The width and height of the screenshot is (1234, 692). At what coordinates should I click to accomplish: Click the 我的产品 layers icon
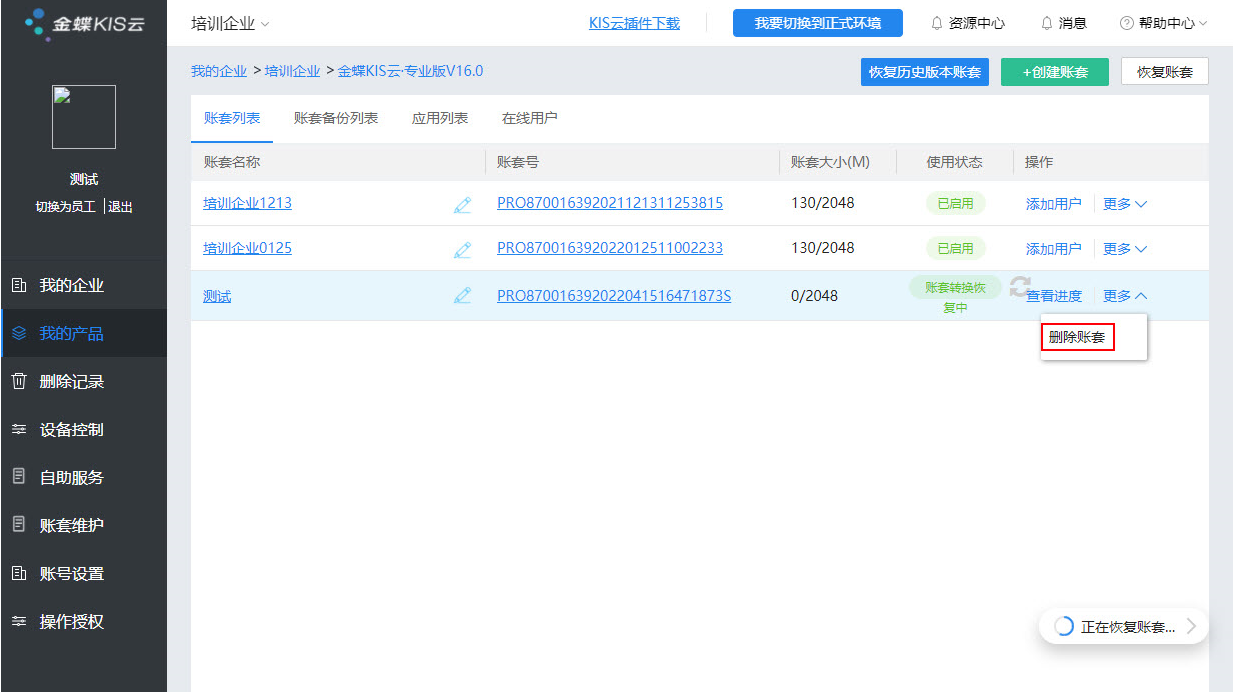point(18,334)
